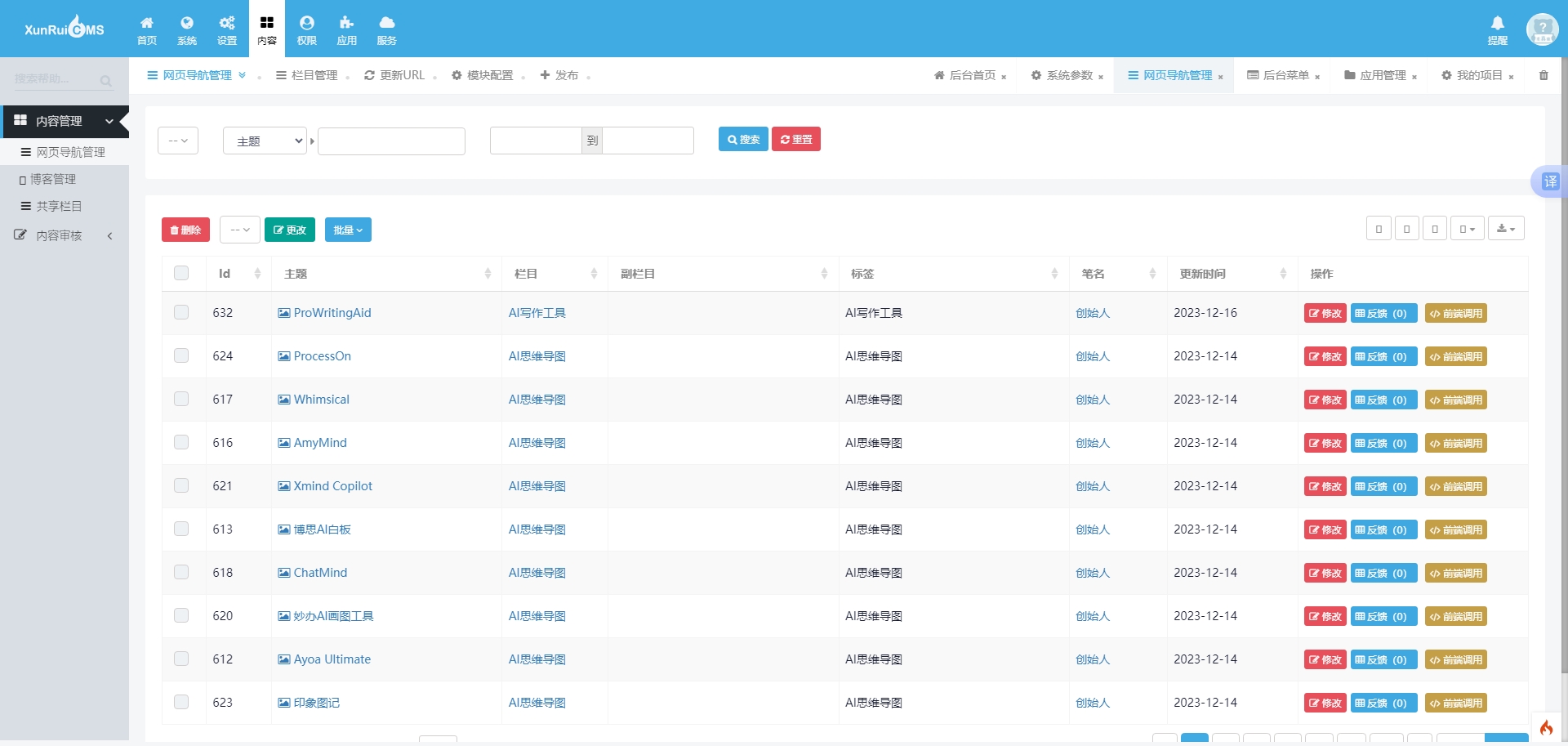Open the 应用 puzzle icon in top bar
1568x746 pixels.
pos(347,29)
